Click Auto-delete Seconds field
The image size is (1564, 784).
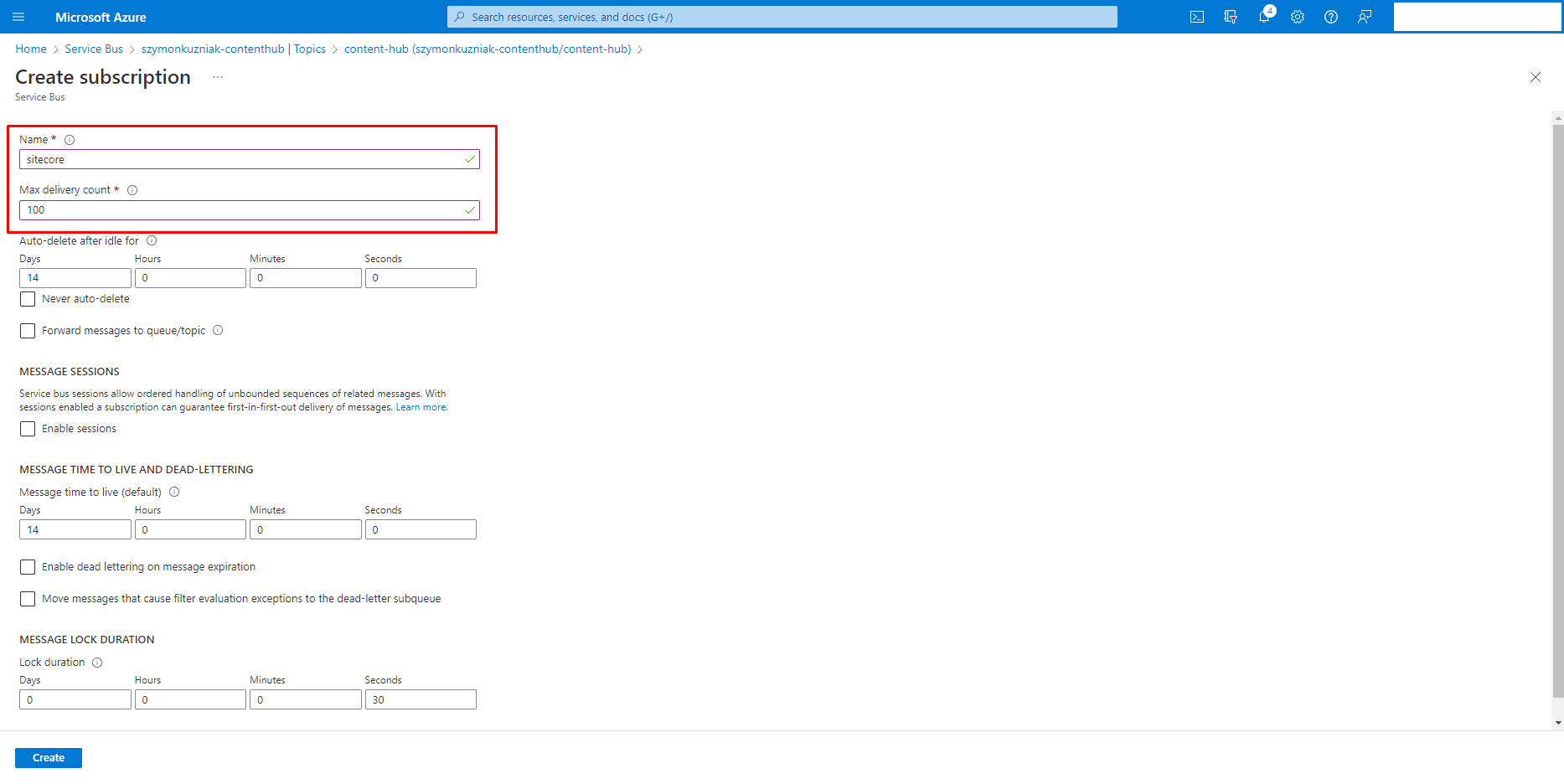[x=421, y=278]
